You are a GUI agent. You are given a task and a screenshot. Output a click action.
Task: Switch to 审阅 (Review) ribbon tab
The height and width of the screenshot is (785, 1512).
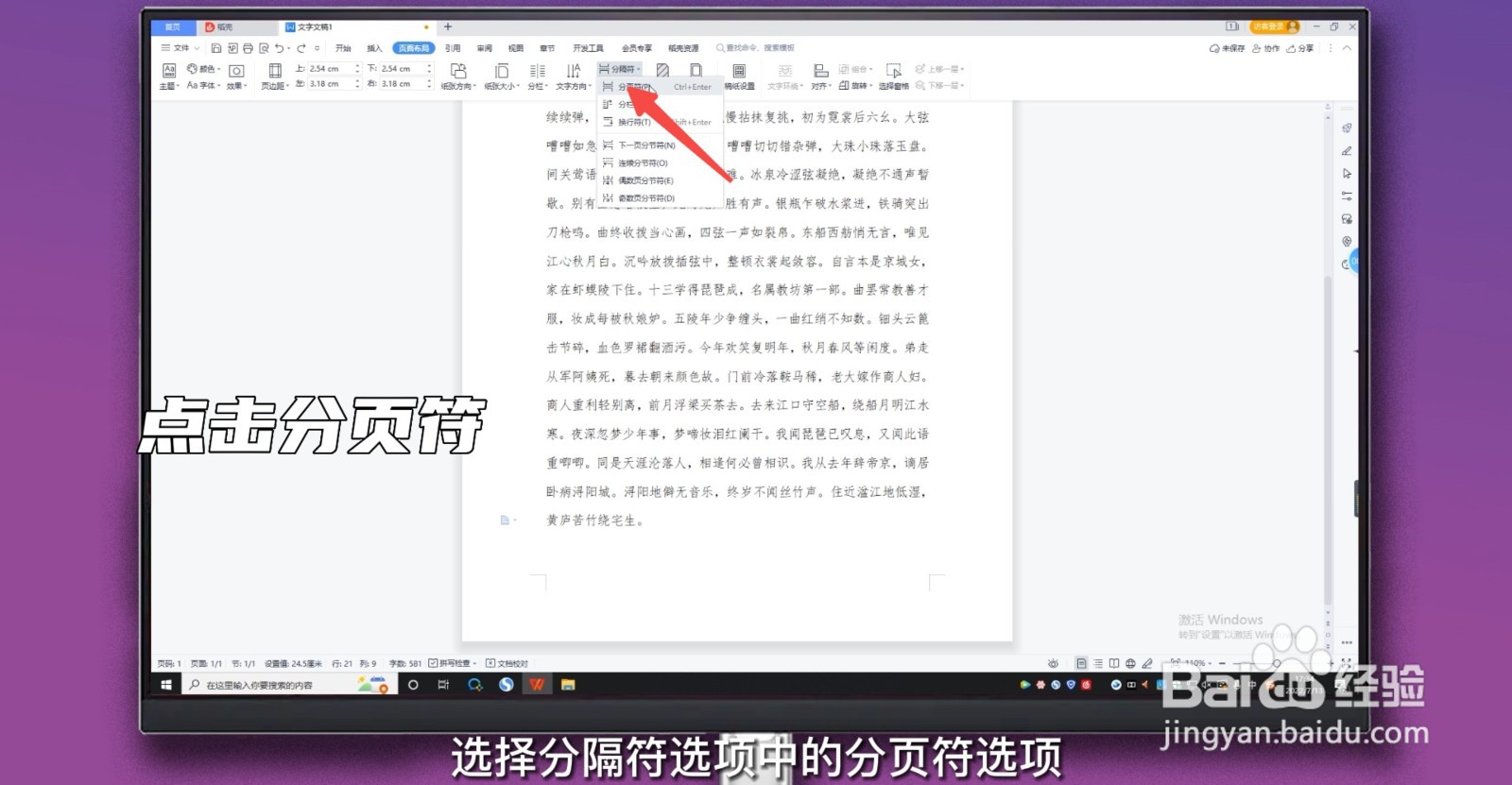[x=485, y=48]
